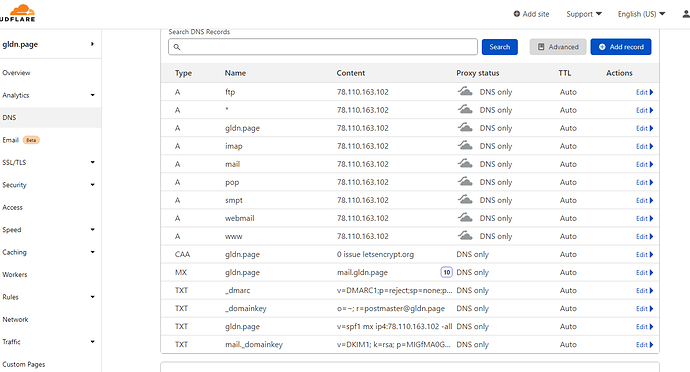Viewport: 690px width, 372px height.
Task: Expand the Rules sidebar section
Action: (92, 297)
